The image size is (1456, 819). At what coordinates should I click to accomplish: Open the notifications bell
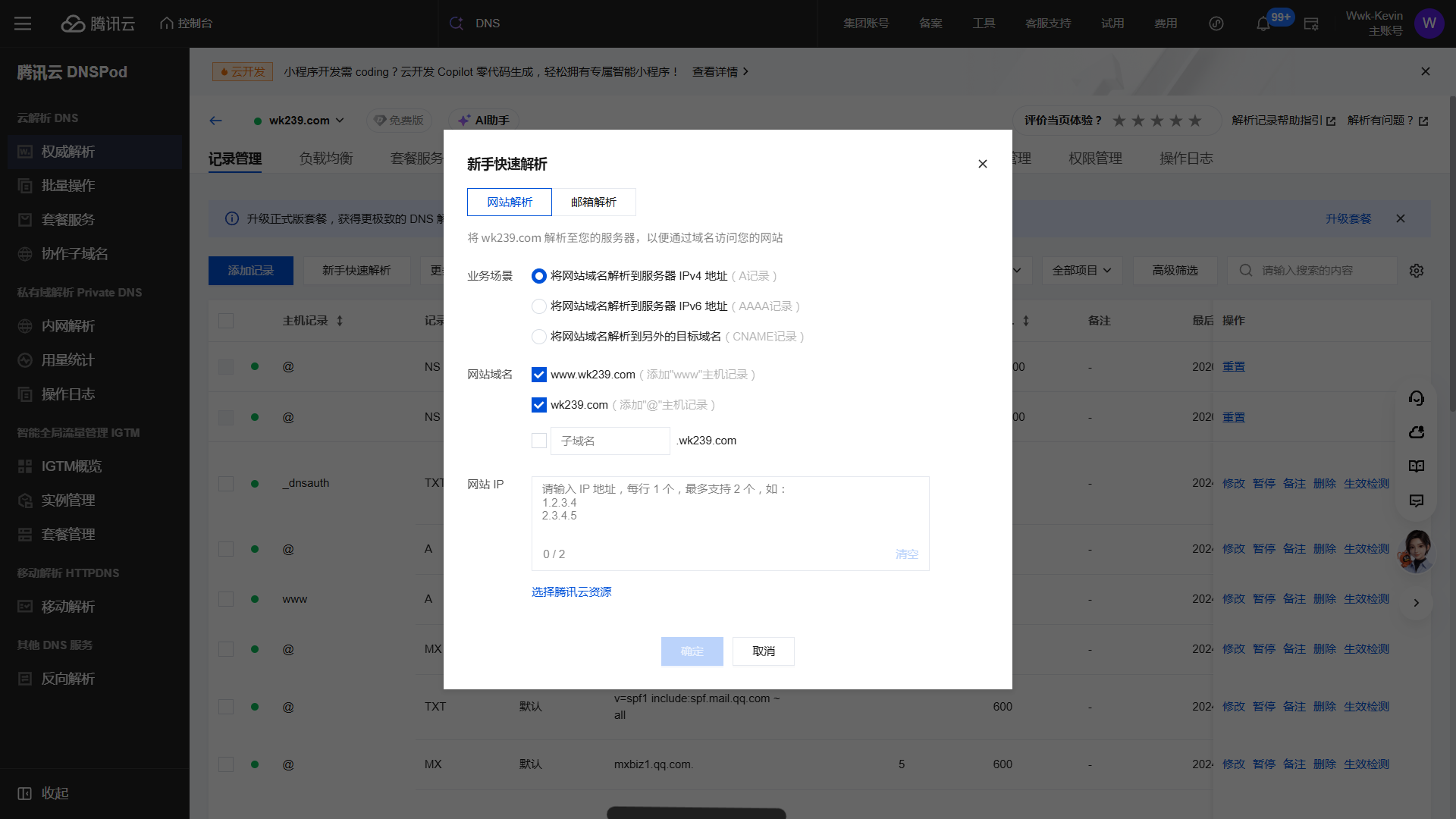coord(1263,24)
